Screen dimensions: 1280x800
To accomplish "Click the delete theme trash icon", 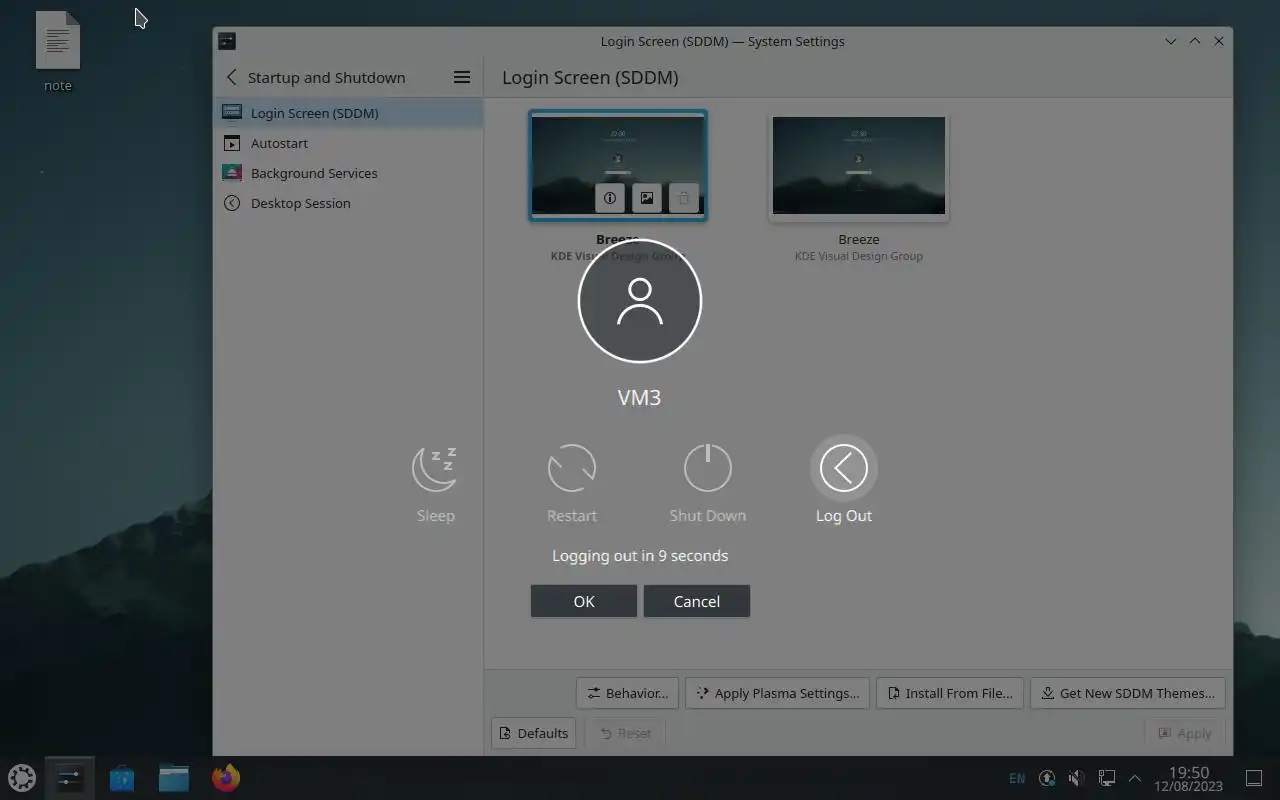I will point(684,198).
